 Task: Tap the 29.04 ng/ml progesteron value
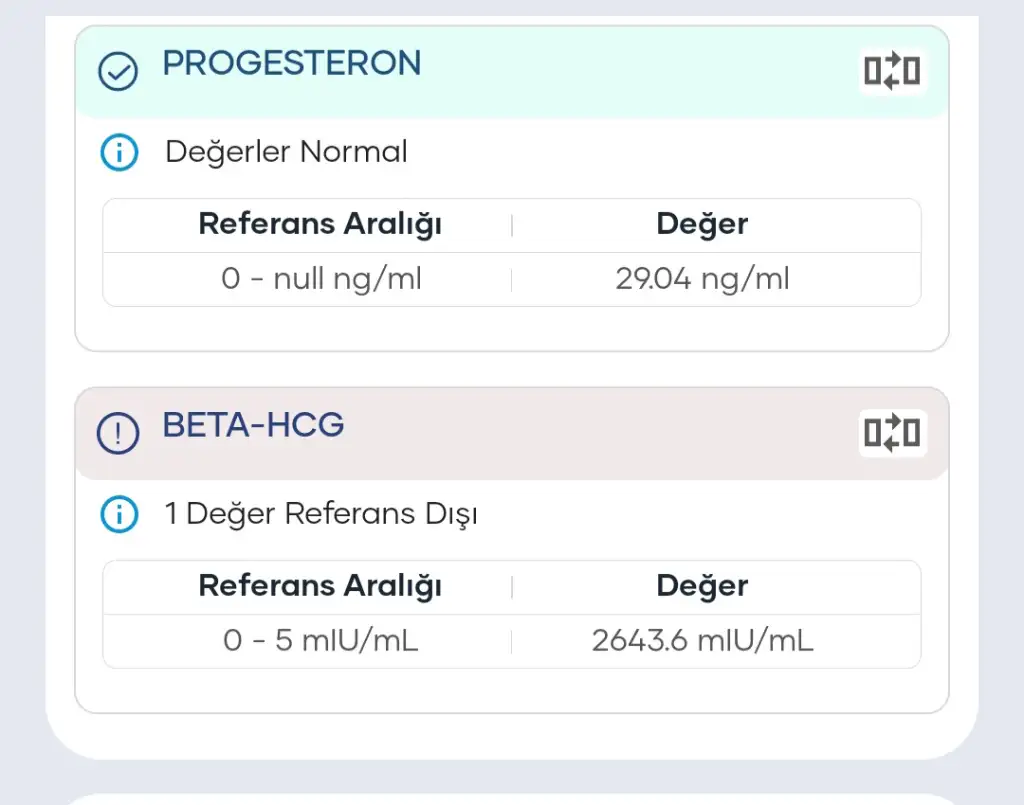tap(702, 279)
